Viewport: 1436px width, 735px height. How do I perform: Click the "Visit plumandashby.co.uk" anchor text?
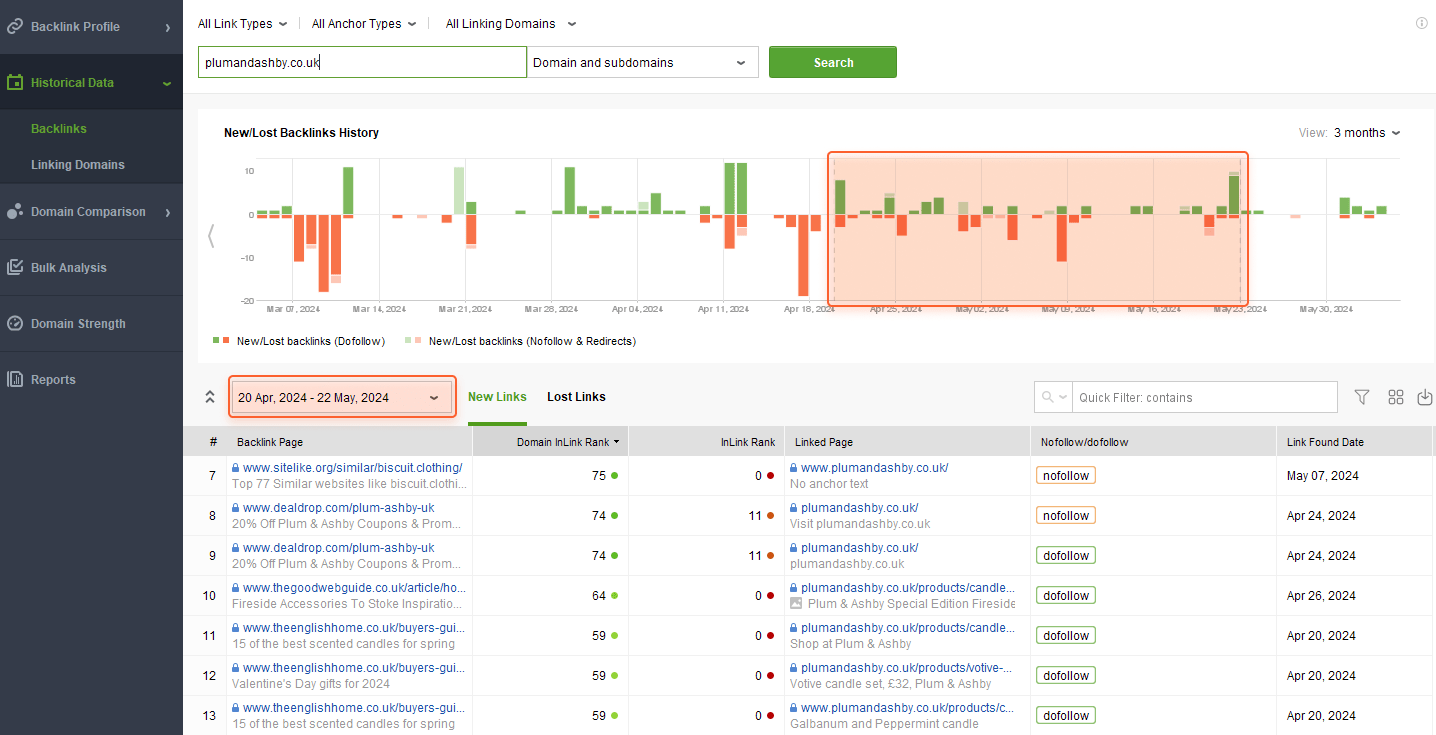pos(860,524)
